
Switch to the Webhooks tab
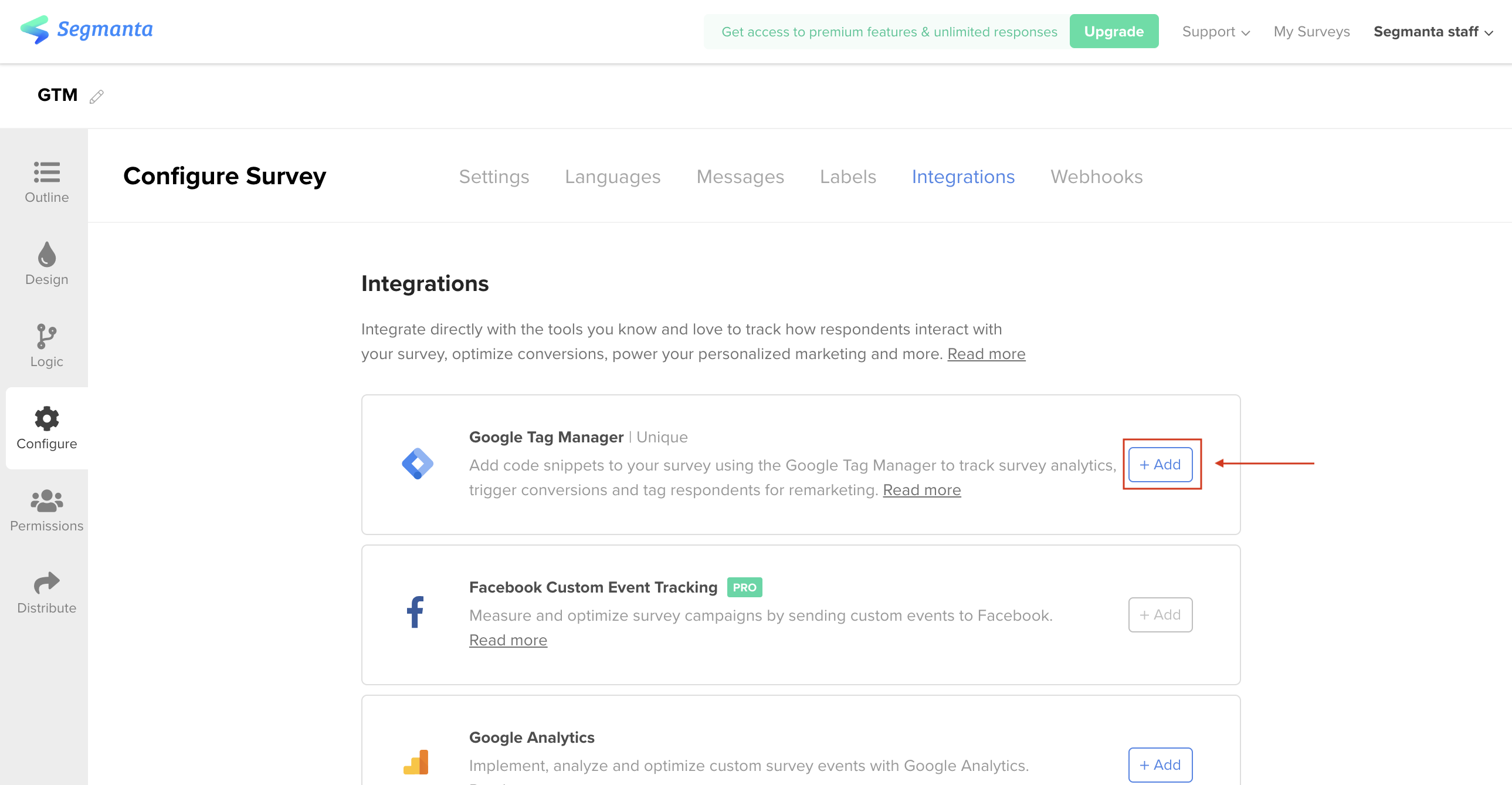coord(1096,177)
